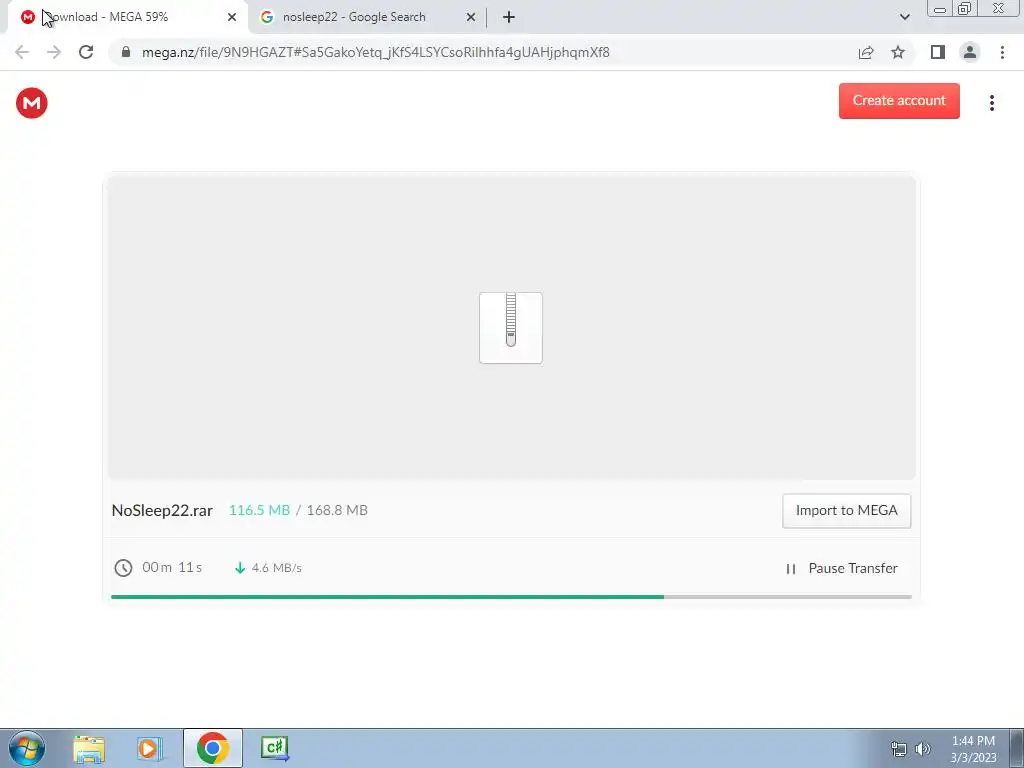Screen dimensions: 1024x768
Task: Click the Show desktop button
Action: (1017, 748)
